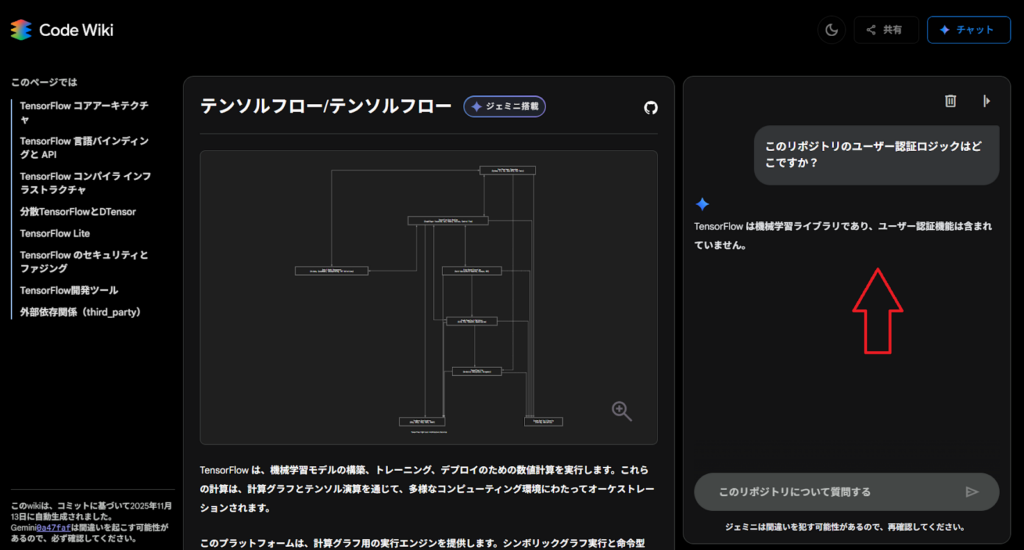Open TensorFlow のセキュリティとファジング section
This screenshot has height=550, width=1024.
(x=85, y=262)
